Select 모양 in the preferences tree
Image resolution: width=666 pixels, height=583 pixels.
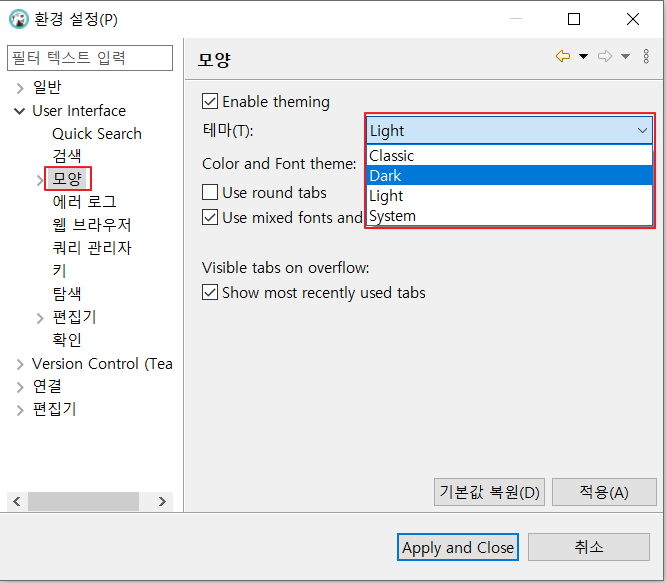pos(67,178)
